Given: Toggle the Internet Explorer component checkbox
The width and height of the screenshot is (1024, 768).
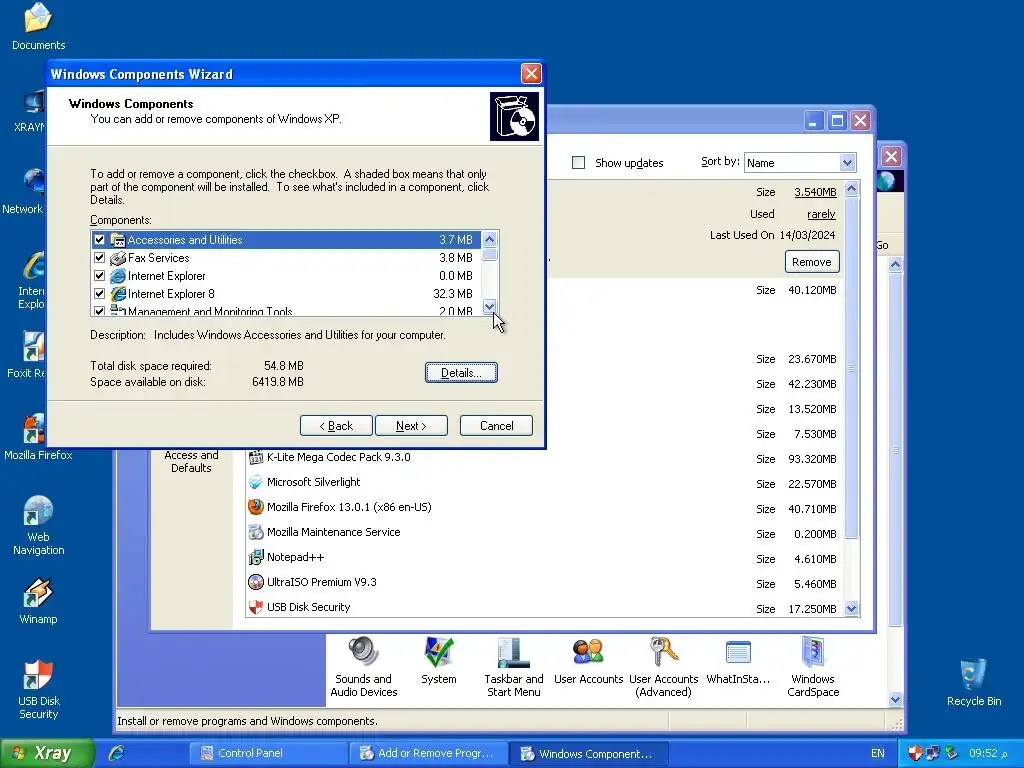Looking at the screenshot, I should 99,276.
